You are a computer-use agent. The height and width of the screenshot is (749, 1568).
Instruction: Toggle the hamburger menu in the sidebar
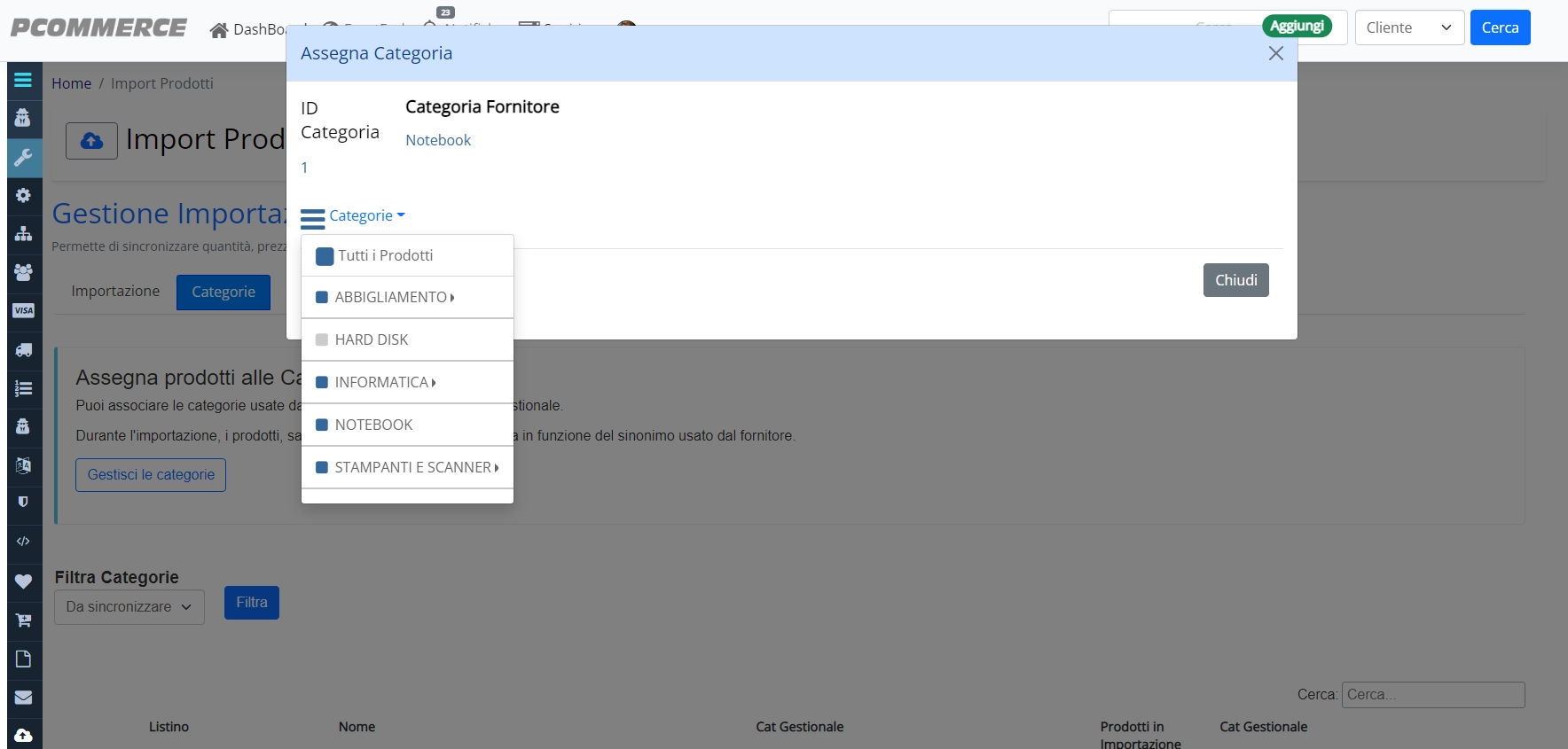point(23,80)
